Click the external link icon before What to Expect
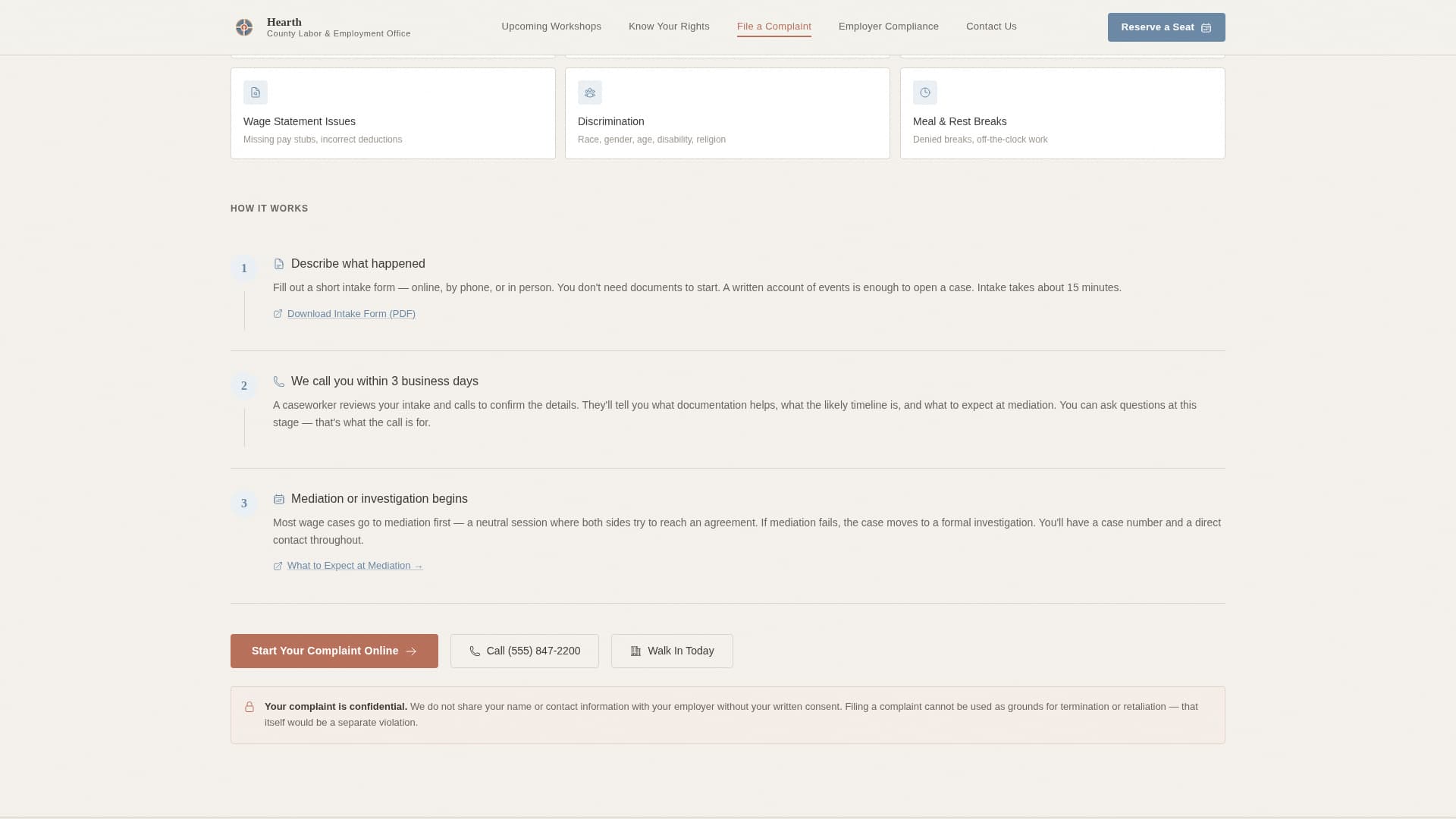 tap(278, 566)
